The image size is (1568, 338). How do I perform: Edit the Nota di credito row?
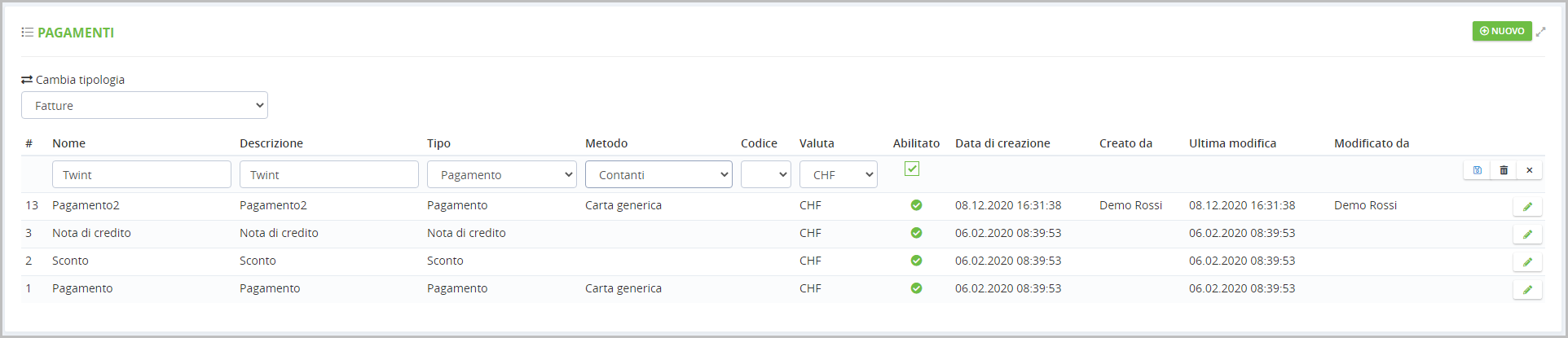point(1527,235)
